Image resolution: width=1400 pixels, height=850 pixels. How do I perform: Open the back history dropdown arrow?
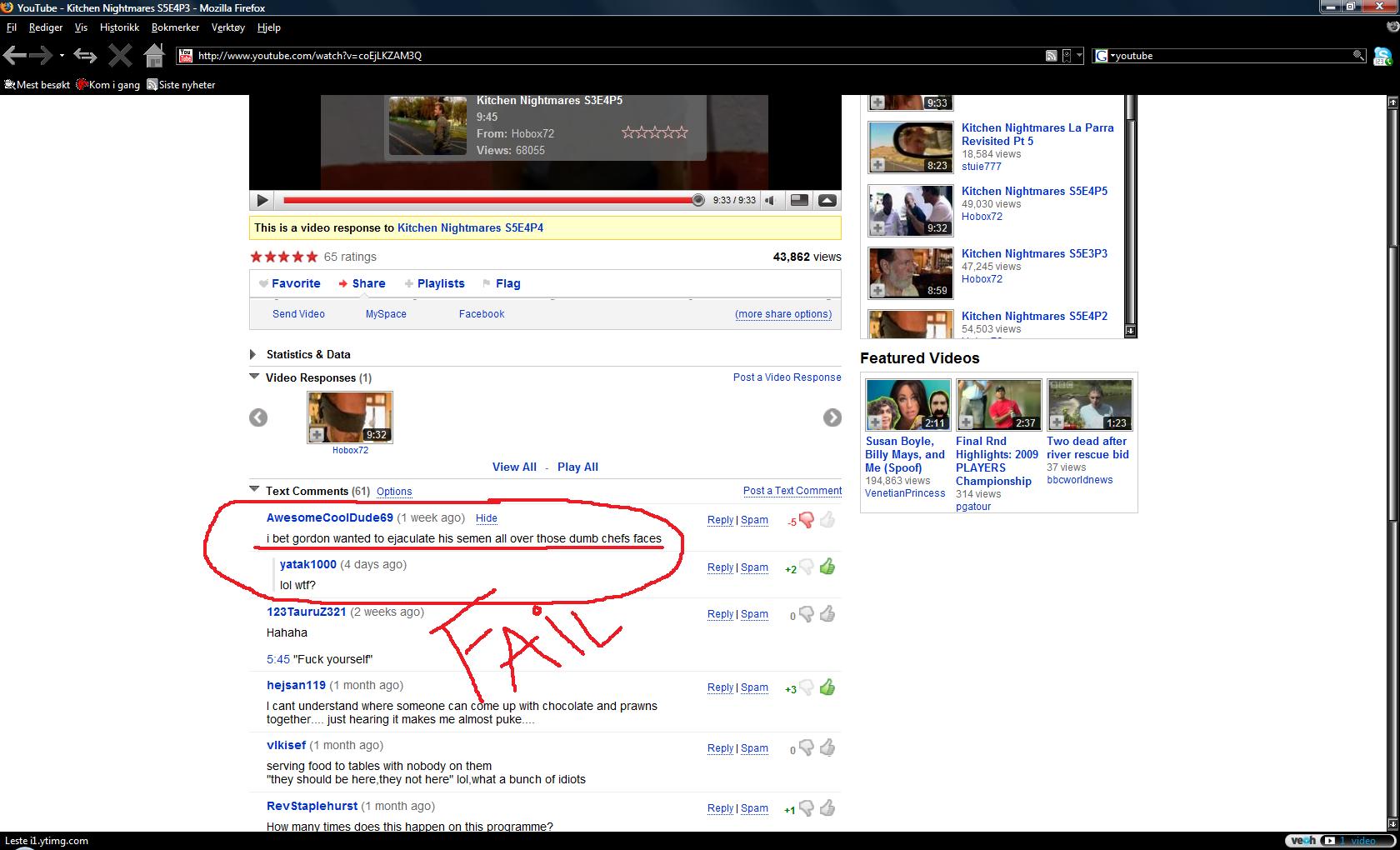coord(62,56)
